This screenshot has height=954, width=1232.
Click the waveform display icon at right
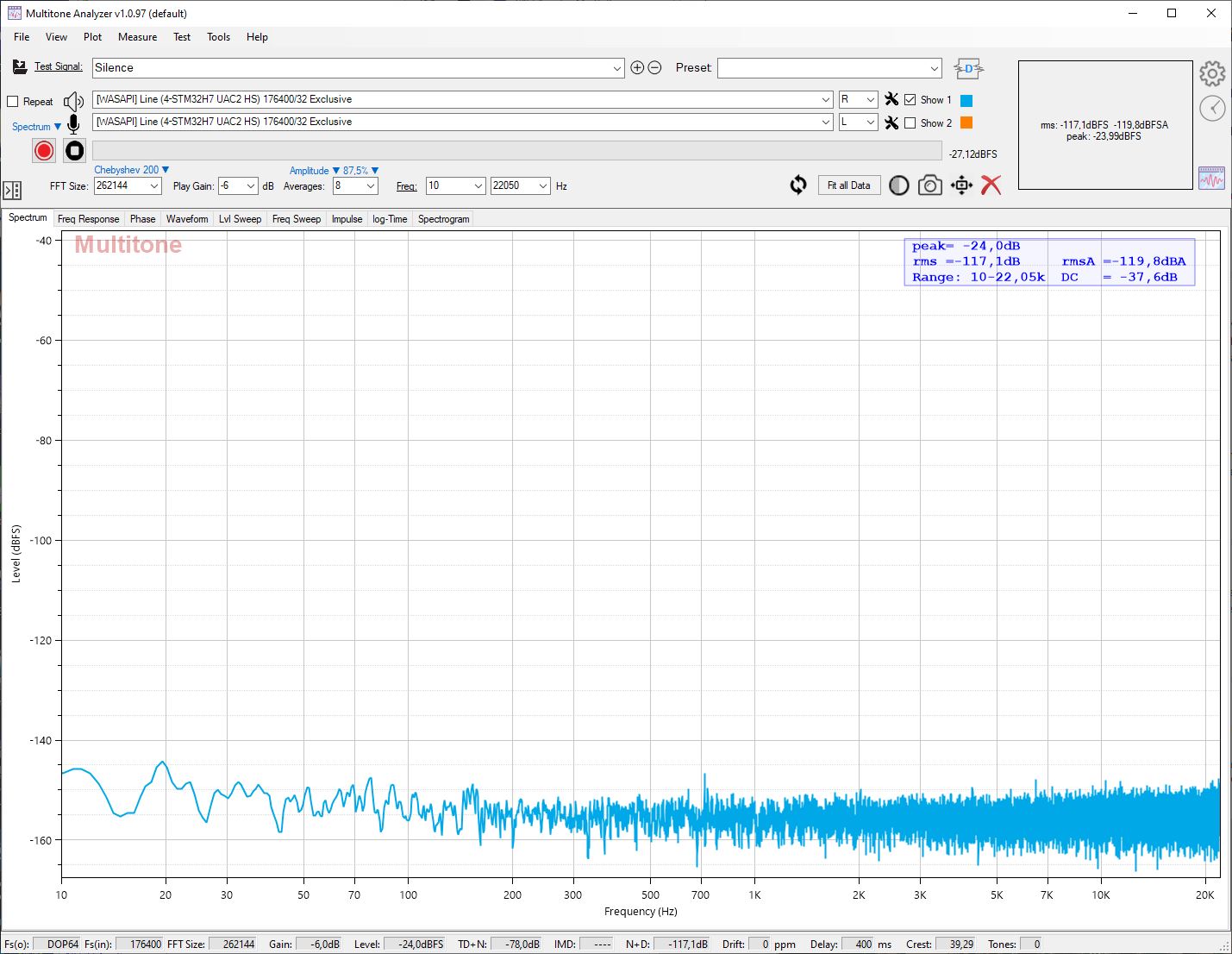pos(1211,178)
